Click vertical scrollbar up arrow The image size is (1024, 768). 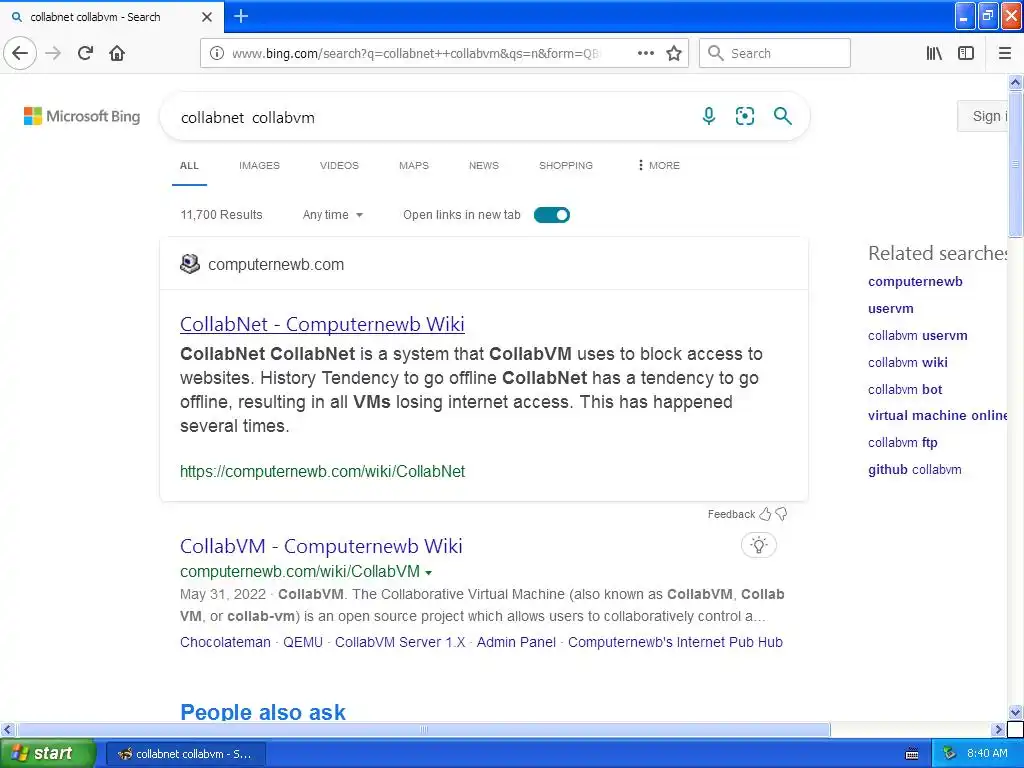(x=1016, y=82)
